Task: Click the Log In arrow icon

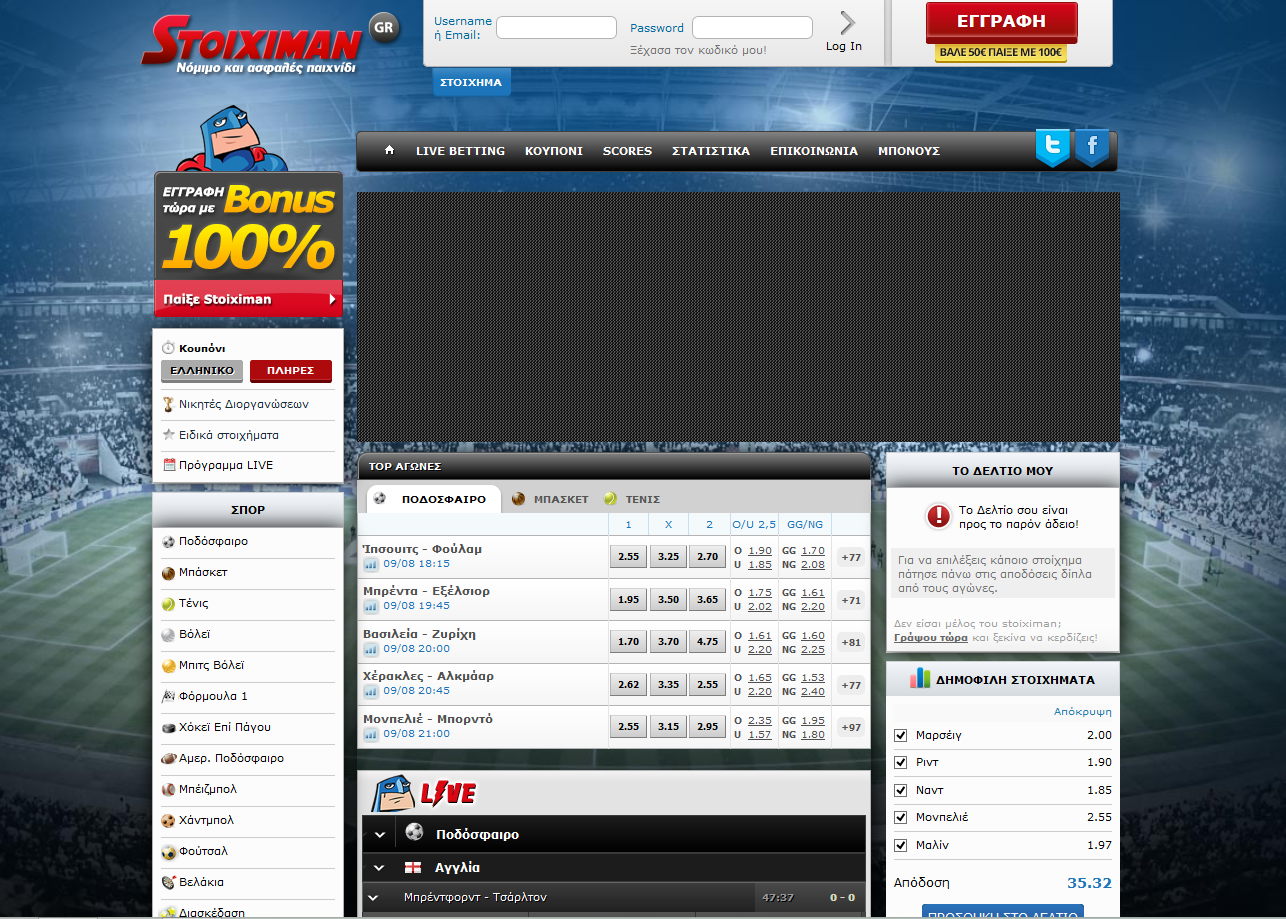Action: pos(847,23)
